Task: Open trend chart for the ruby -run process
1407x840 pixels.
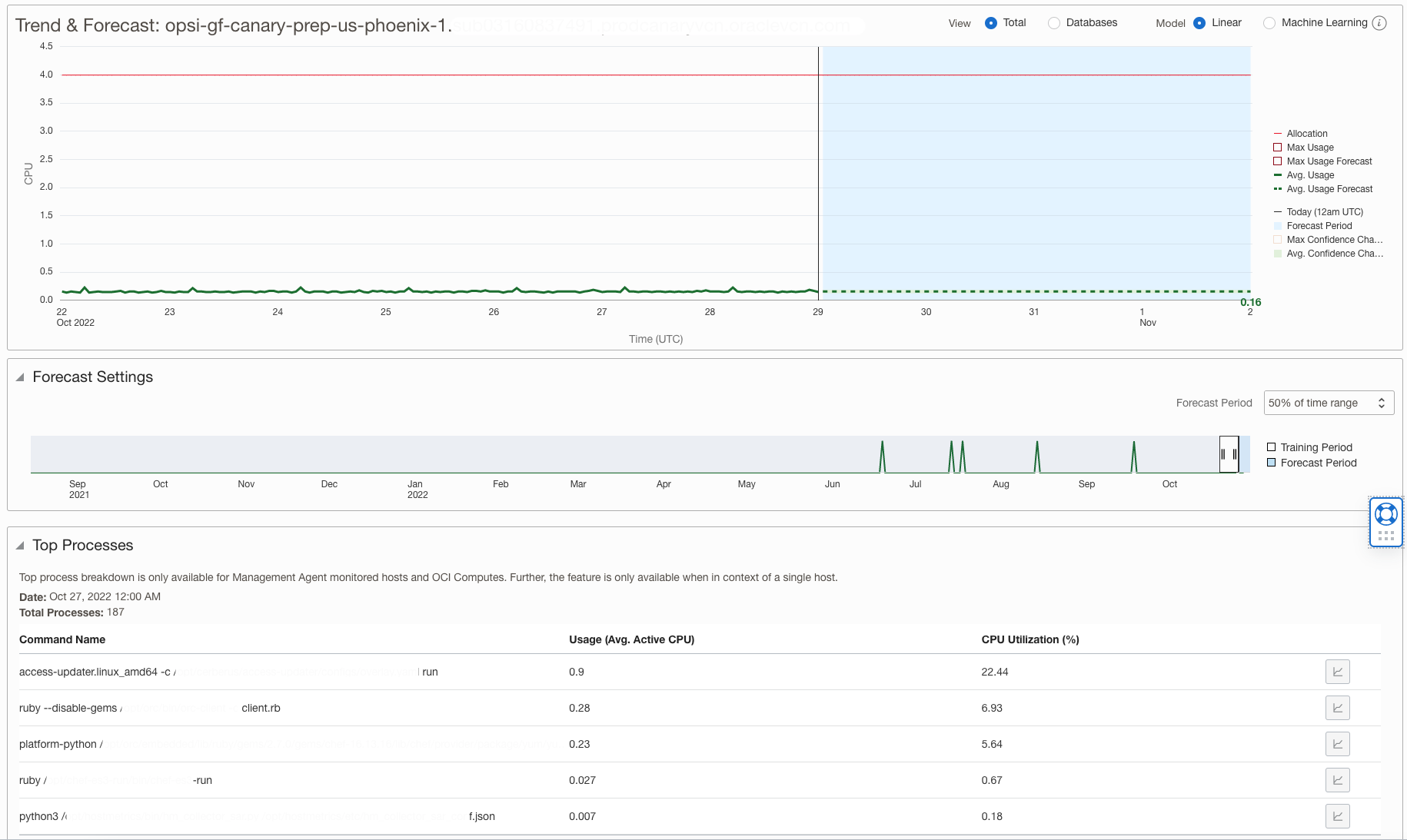Action: 1337,780
